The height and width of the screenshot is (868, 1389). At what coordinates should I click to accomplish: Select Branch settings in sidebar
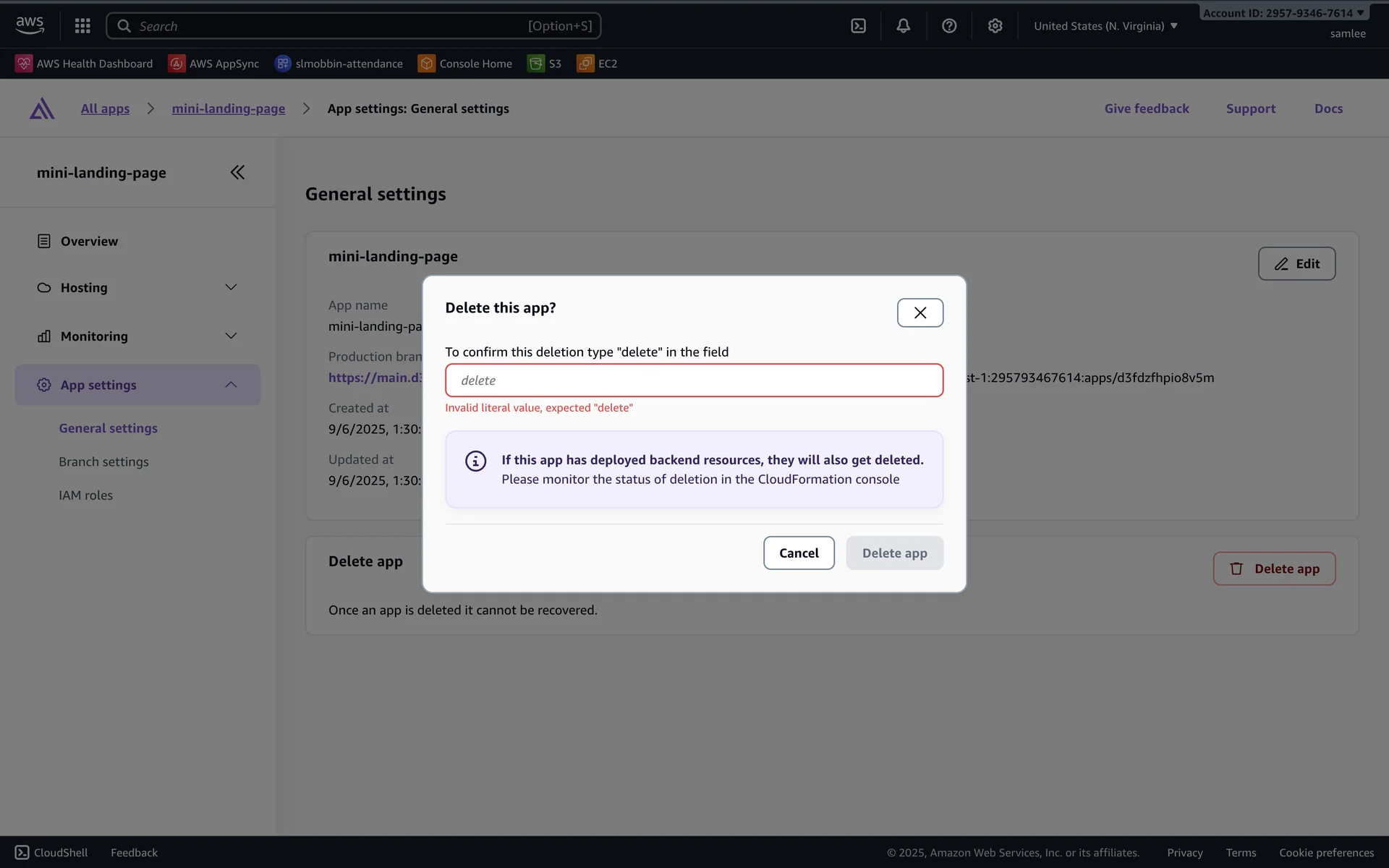[x=103, y=461]
